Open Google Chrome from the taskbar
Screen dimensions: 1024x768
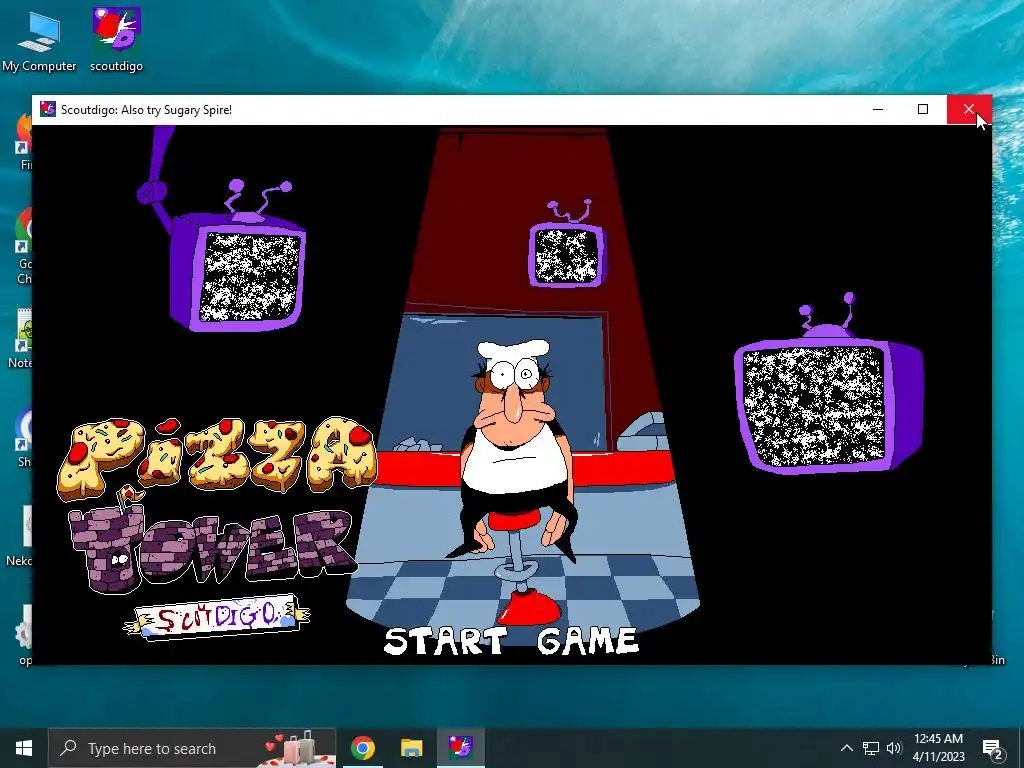(x=362, y=748)
